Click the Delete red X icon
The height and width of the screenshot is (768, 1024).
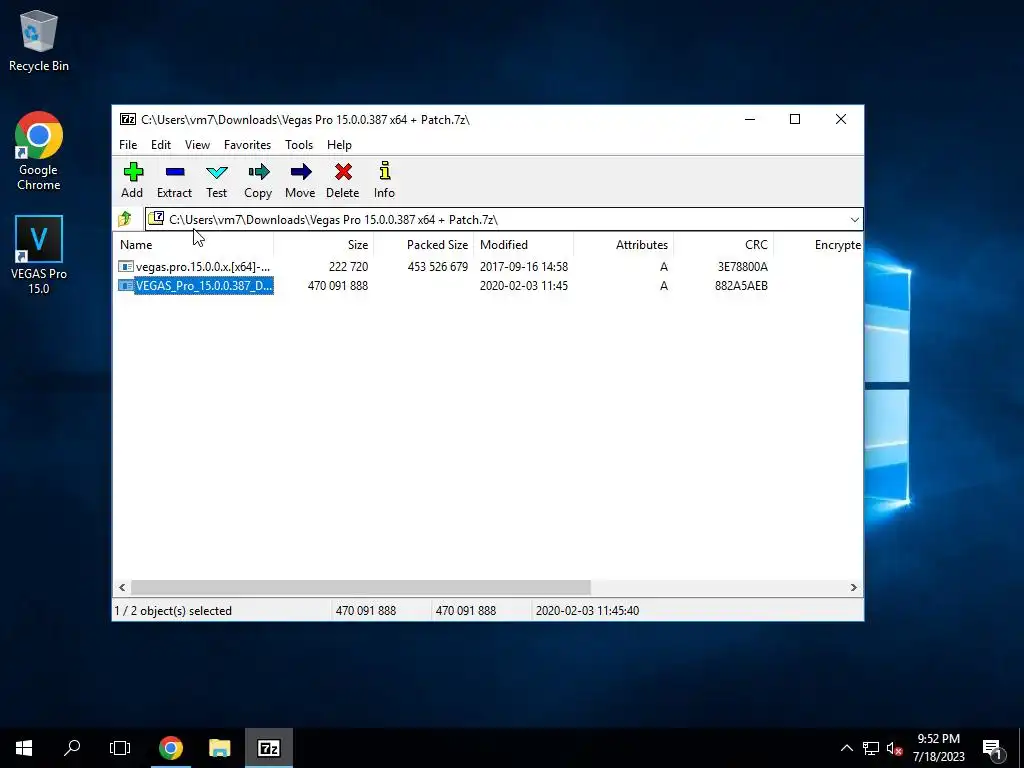[343, 172]
